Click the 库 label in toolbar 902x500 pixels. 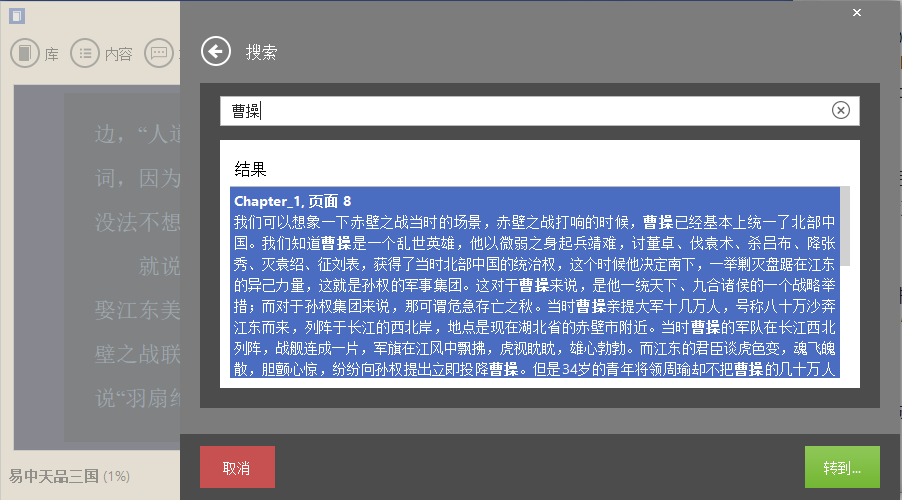tap(52, 54)
